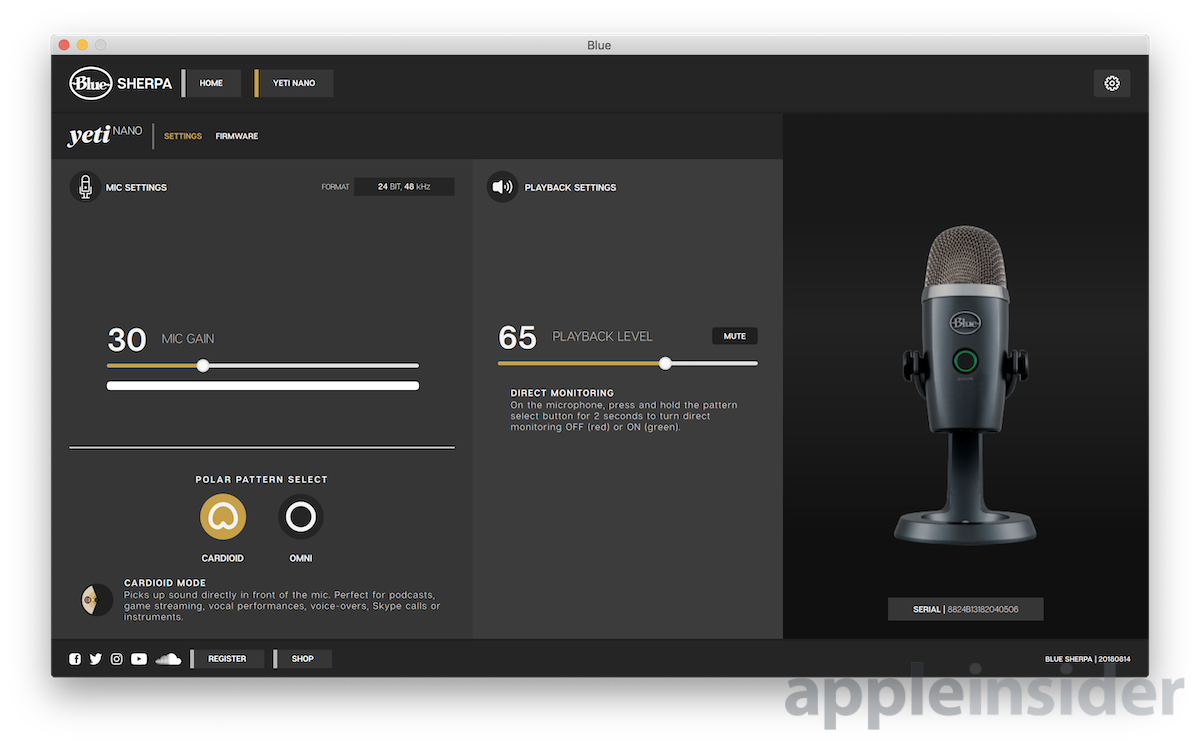This screenshot has width=1200, height=745.
Task: Click the Blue Sherpa version text
Action: coord(1088,659)
